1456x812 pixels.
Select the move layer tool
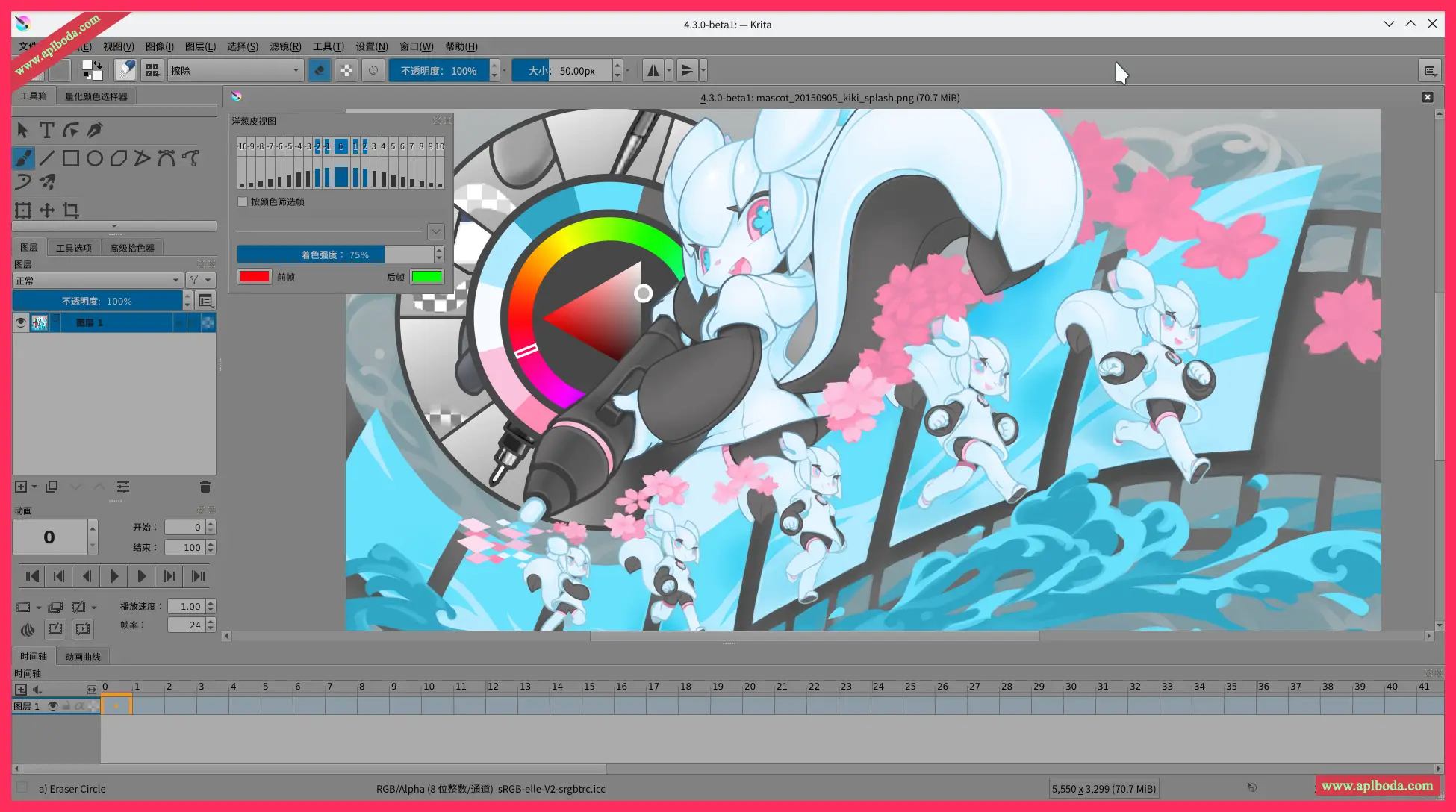pyautogui.click(x=46, y=210)
